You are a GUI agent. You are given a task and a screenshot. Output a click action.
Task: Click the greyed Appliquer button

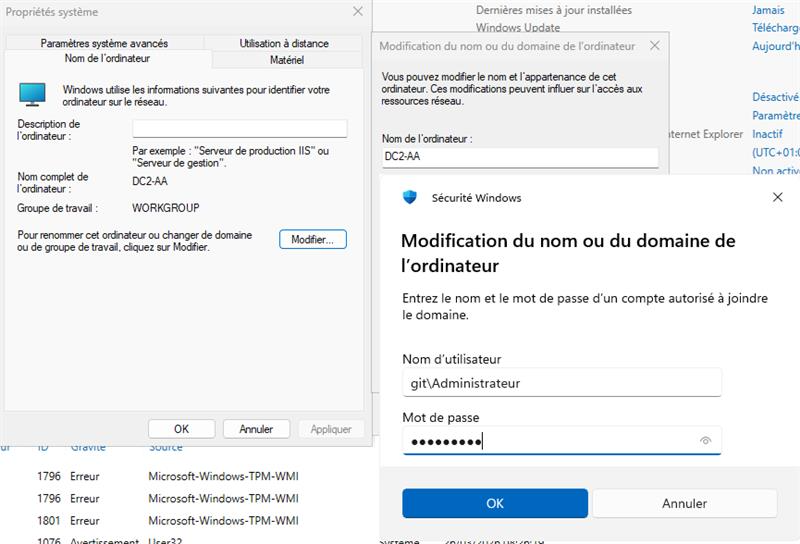331,429
